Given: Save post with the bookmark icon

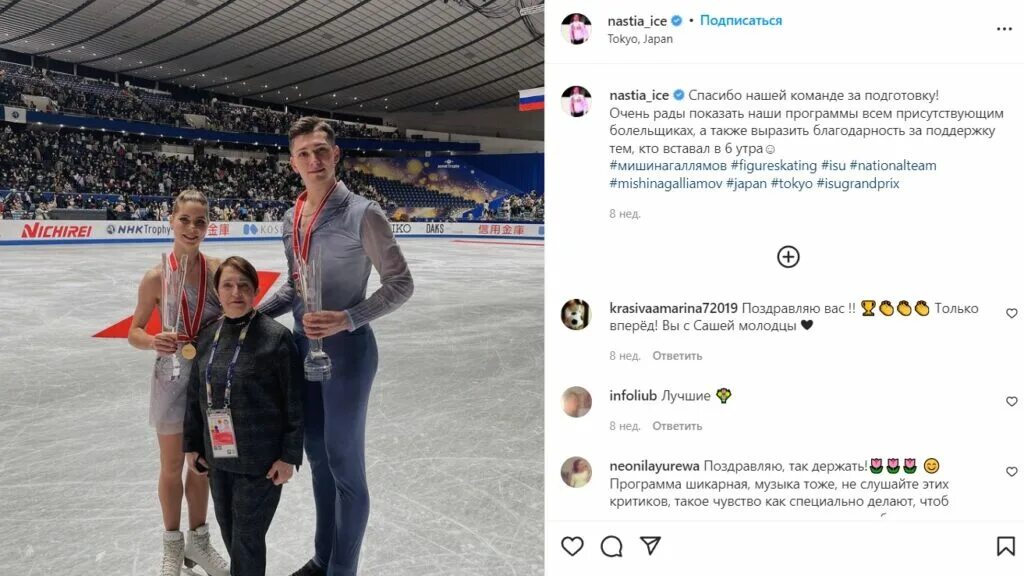Looking at the screenshot, I should click(x=1006, y=546).
